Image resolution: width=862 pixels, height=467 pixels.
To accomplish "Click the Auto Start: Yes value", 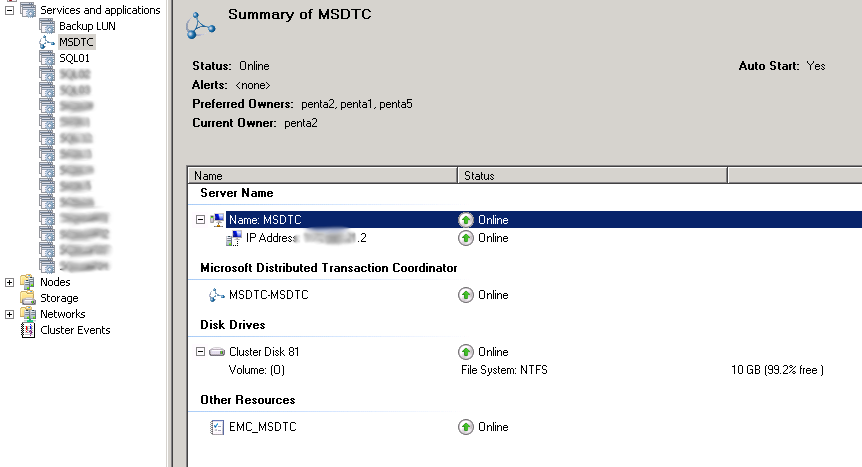I will tap(816, 66).
